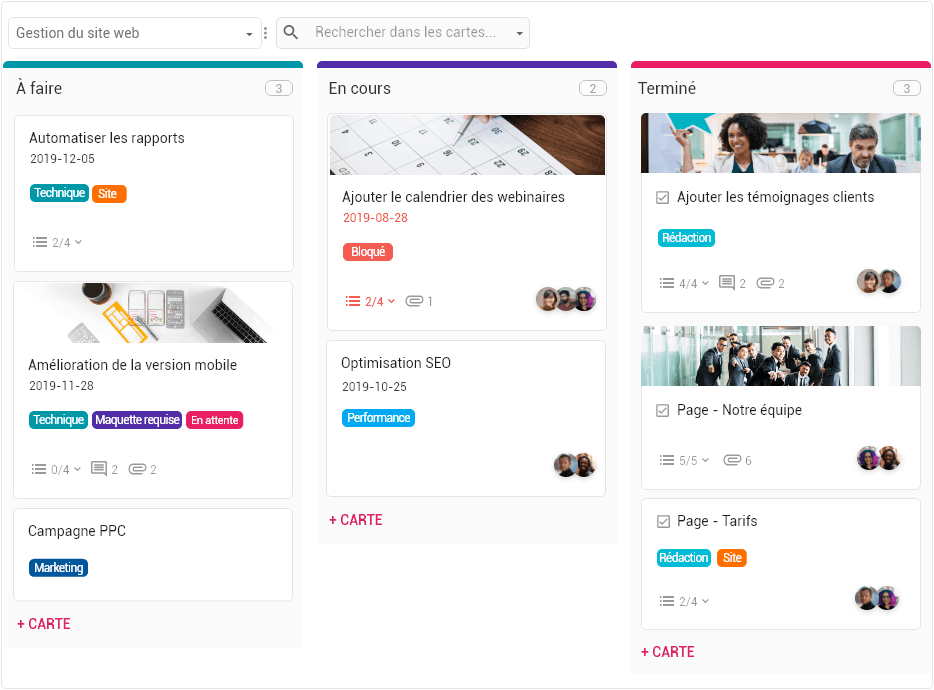Check the checkbox on Page - Notre équipe card
The height and width of the screenshot is (690, 934).
coord(661,410)
